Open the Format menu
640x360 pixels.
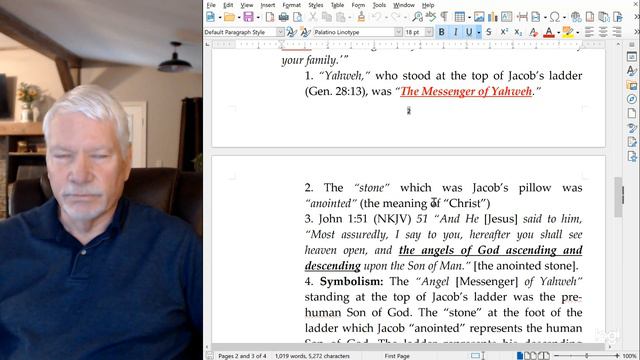point(291,5)
